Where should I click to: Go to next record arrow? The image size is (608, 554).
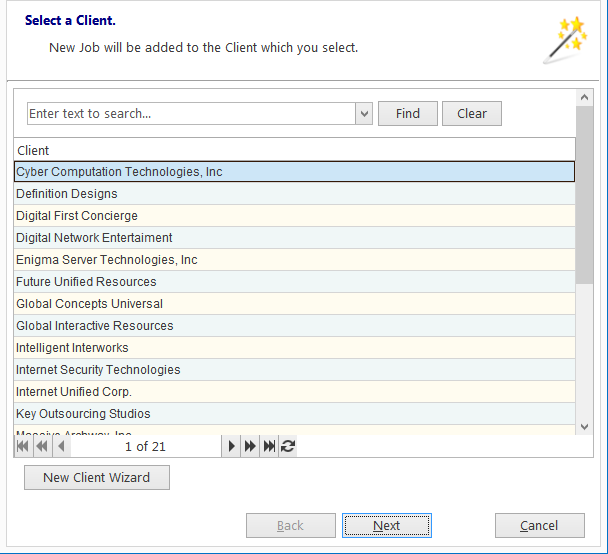231,446
